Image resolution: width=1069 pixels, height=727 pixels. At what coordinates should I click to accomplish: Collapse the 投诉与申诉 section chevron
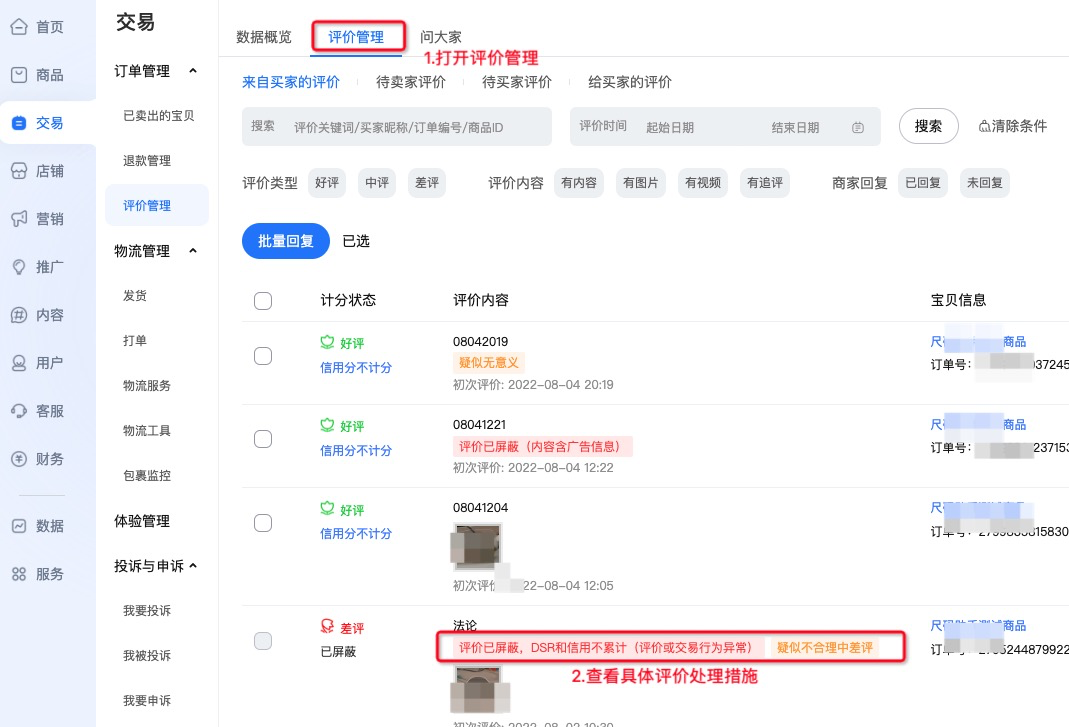pyautogui.click(x=193, y=566)
